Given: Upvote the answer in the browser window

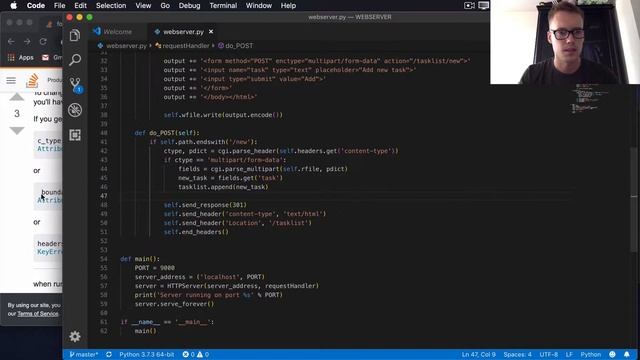Looking at the screenshot, I should (x=17, y=97).
